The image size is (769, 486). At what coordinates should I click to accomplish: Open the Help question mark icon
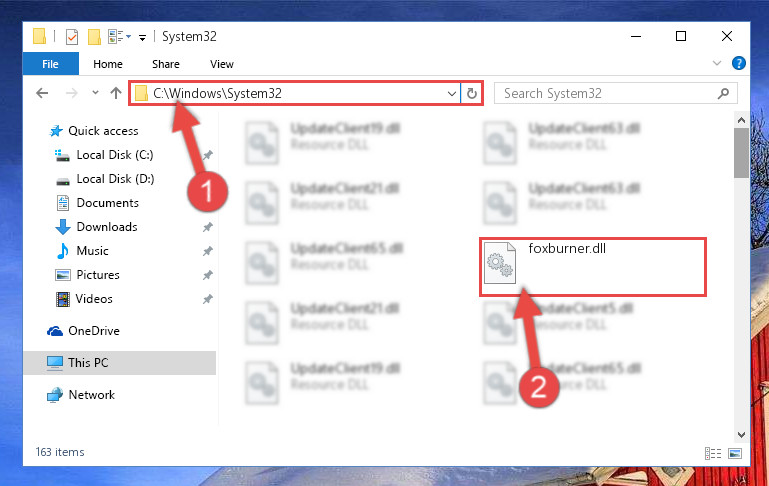(x=739, y=63)
